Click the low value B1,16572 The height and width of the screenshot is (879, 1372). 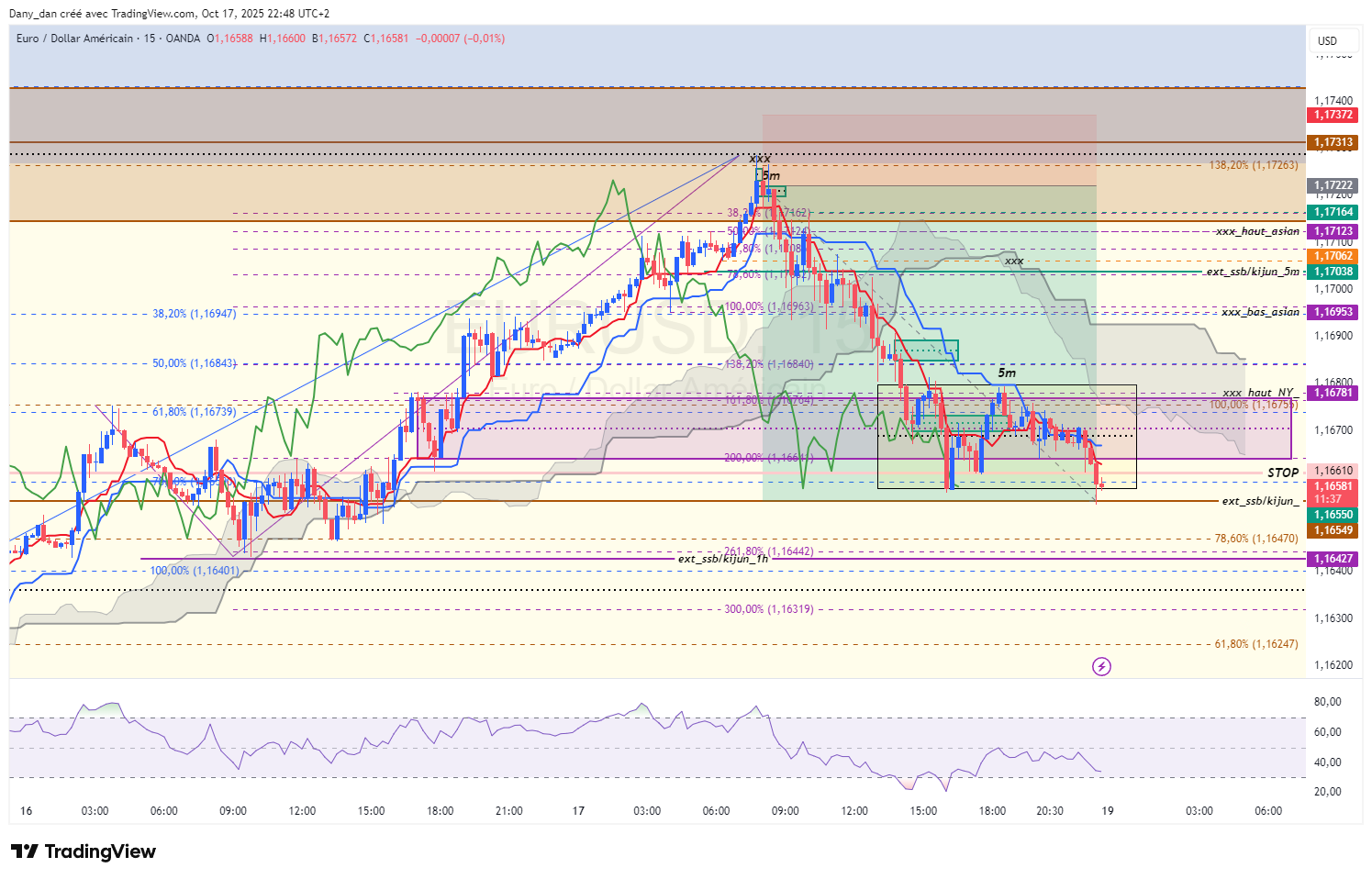pos(335,39)
